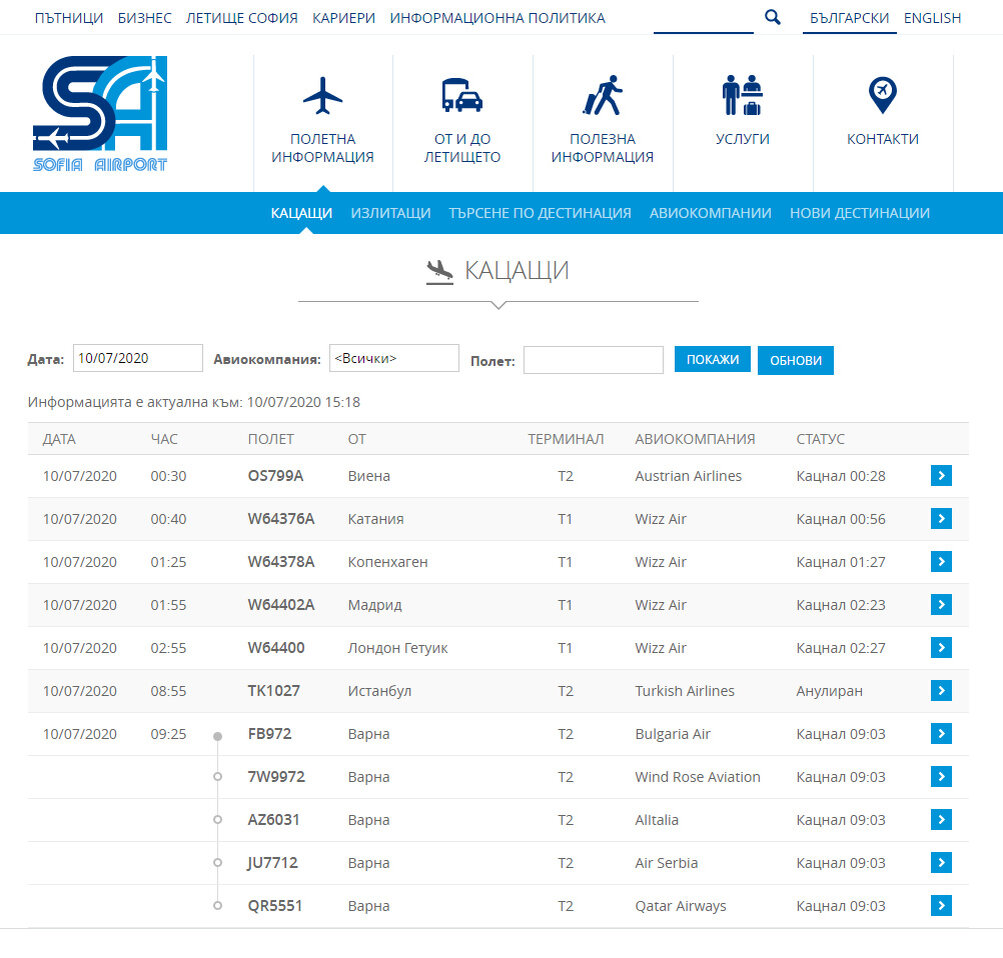Open the Бизнес top menu
This screenshot has height=958, width=1003.
[145, 18]
